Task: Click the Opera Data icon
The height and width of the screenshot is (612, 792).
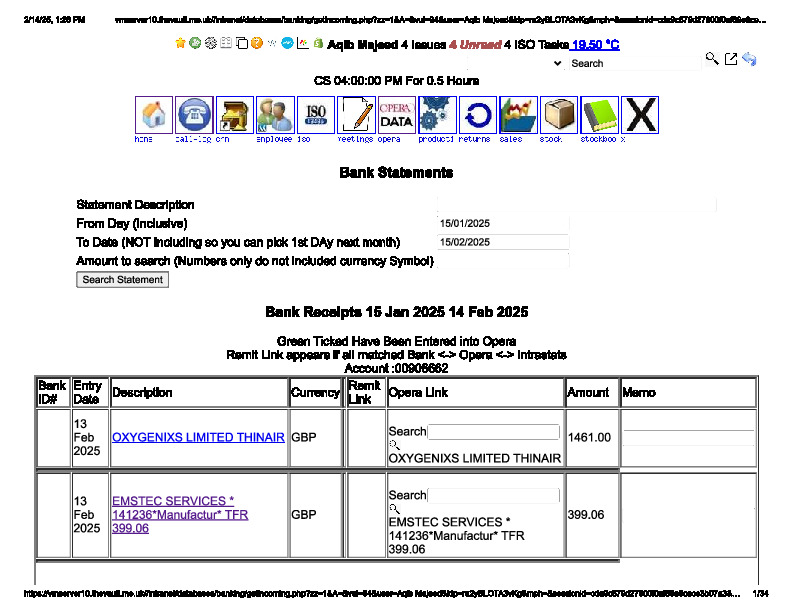Action: pos(396,115)
